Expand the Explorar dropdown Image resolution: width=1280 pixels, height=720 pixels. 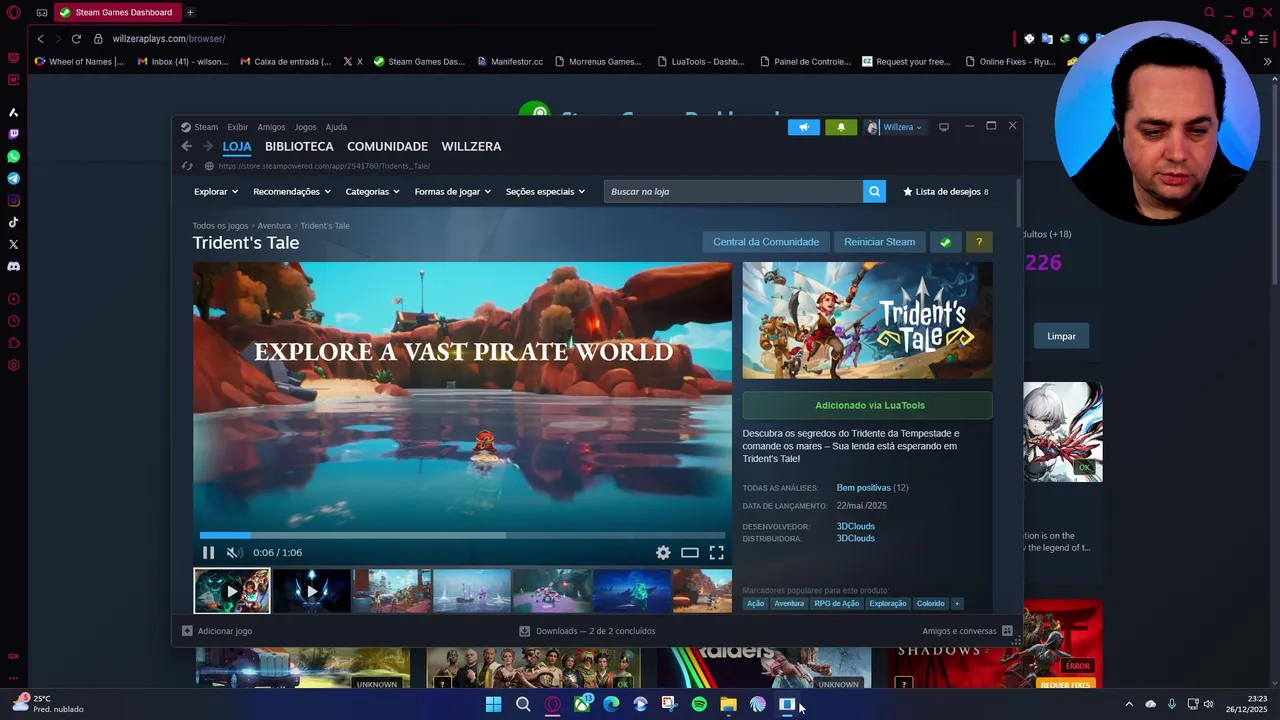216,191
